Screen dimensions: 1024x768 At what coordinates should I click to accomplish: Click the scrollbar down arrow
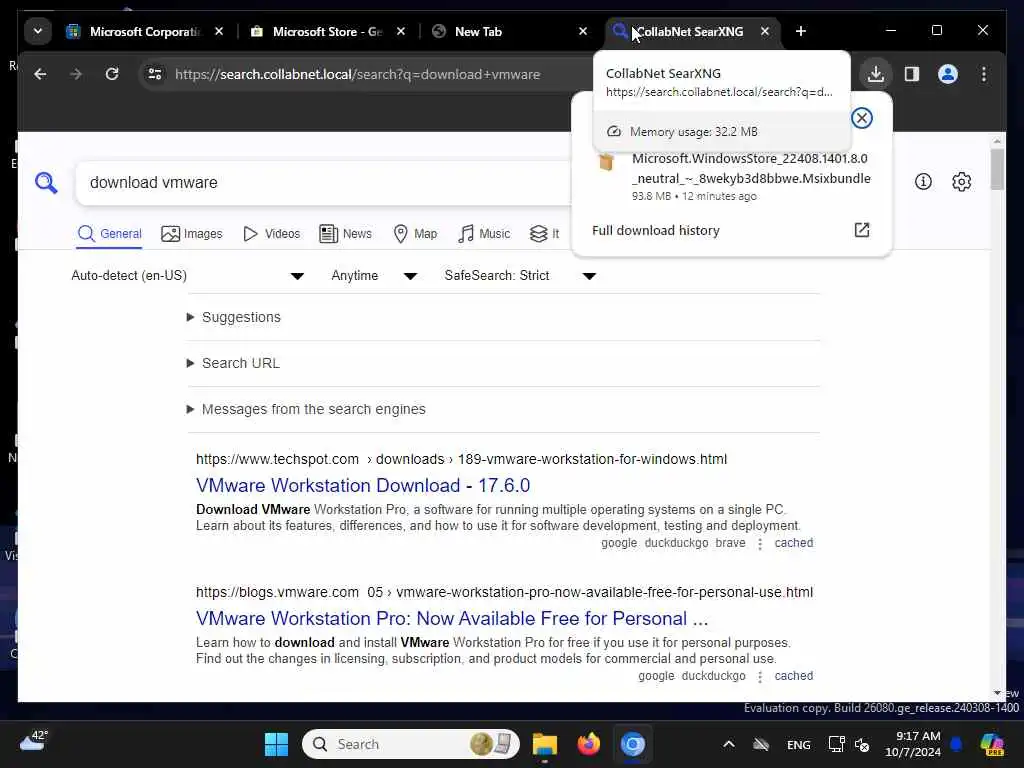click(997, 693)
